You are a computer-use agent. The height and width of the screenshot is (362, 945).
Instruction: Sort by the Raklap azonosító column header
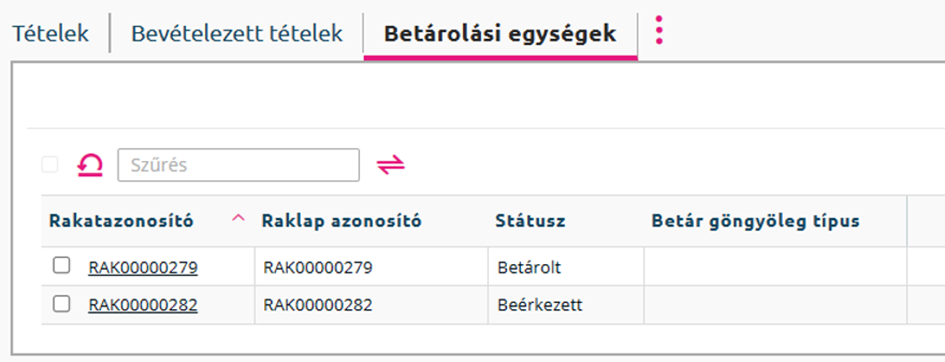pos(342,221)
